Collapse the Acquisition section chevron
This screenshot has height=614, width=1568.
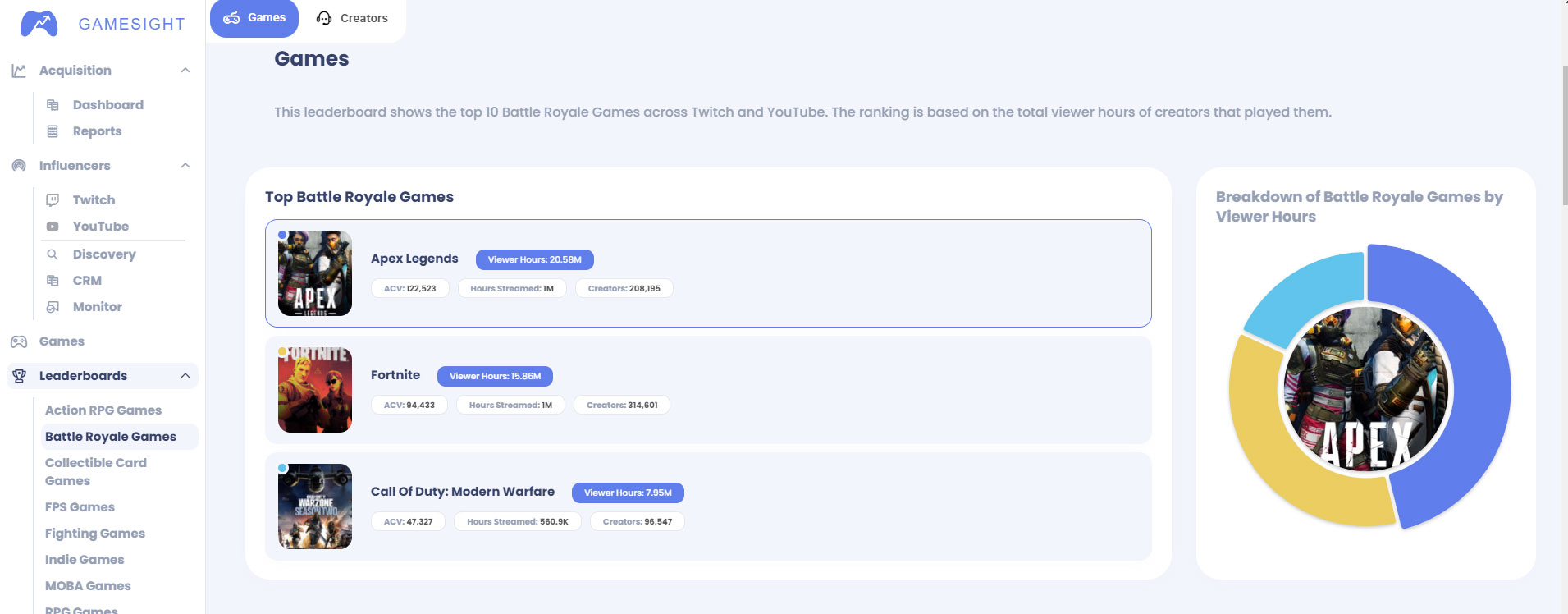pyautogui.click(x=185, y=71)
